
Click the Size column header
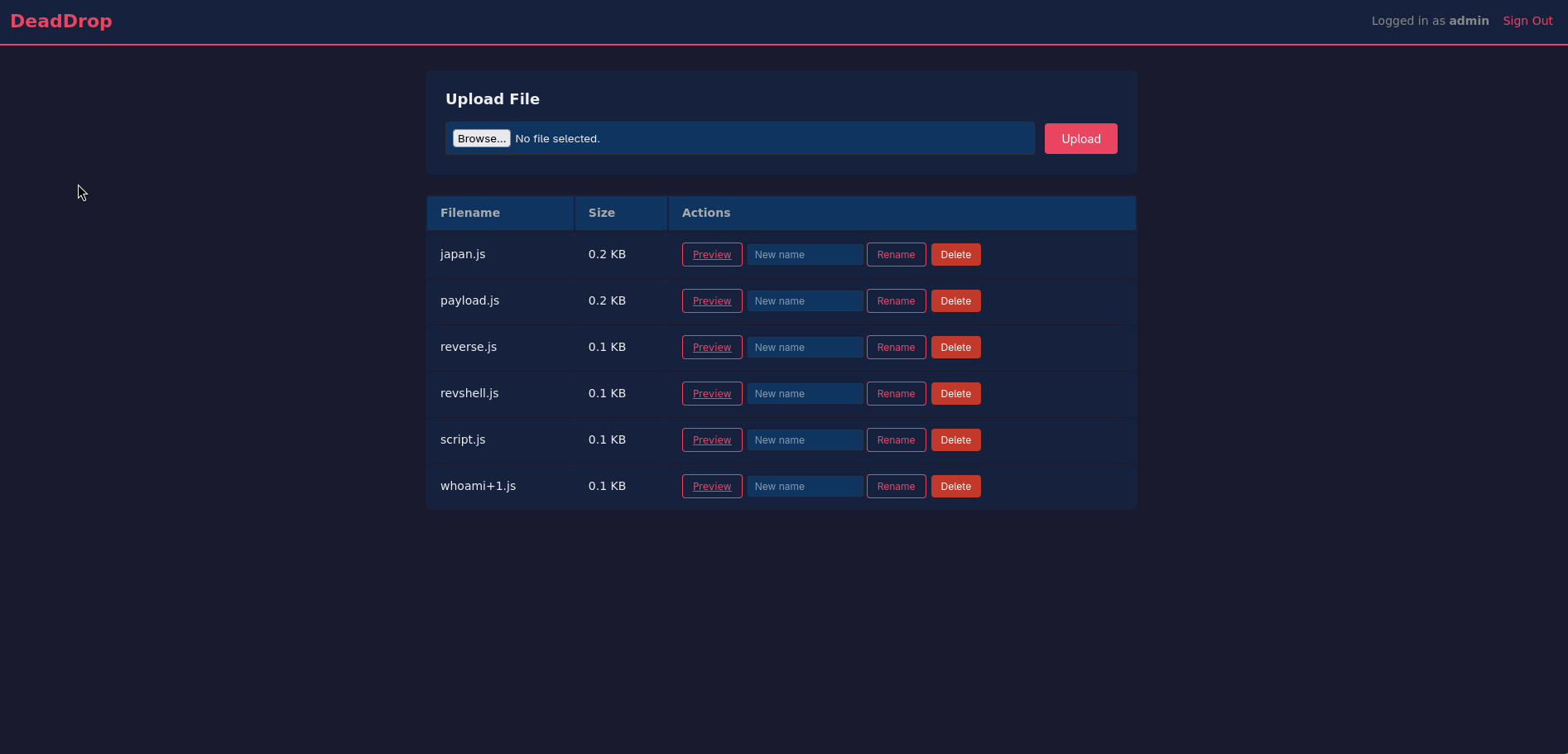[621, 213]
